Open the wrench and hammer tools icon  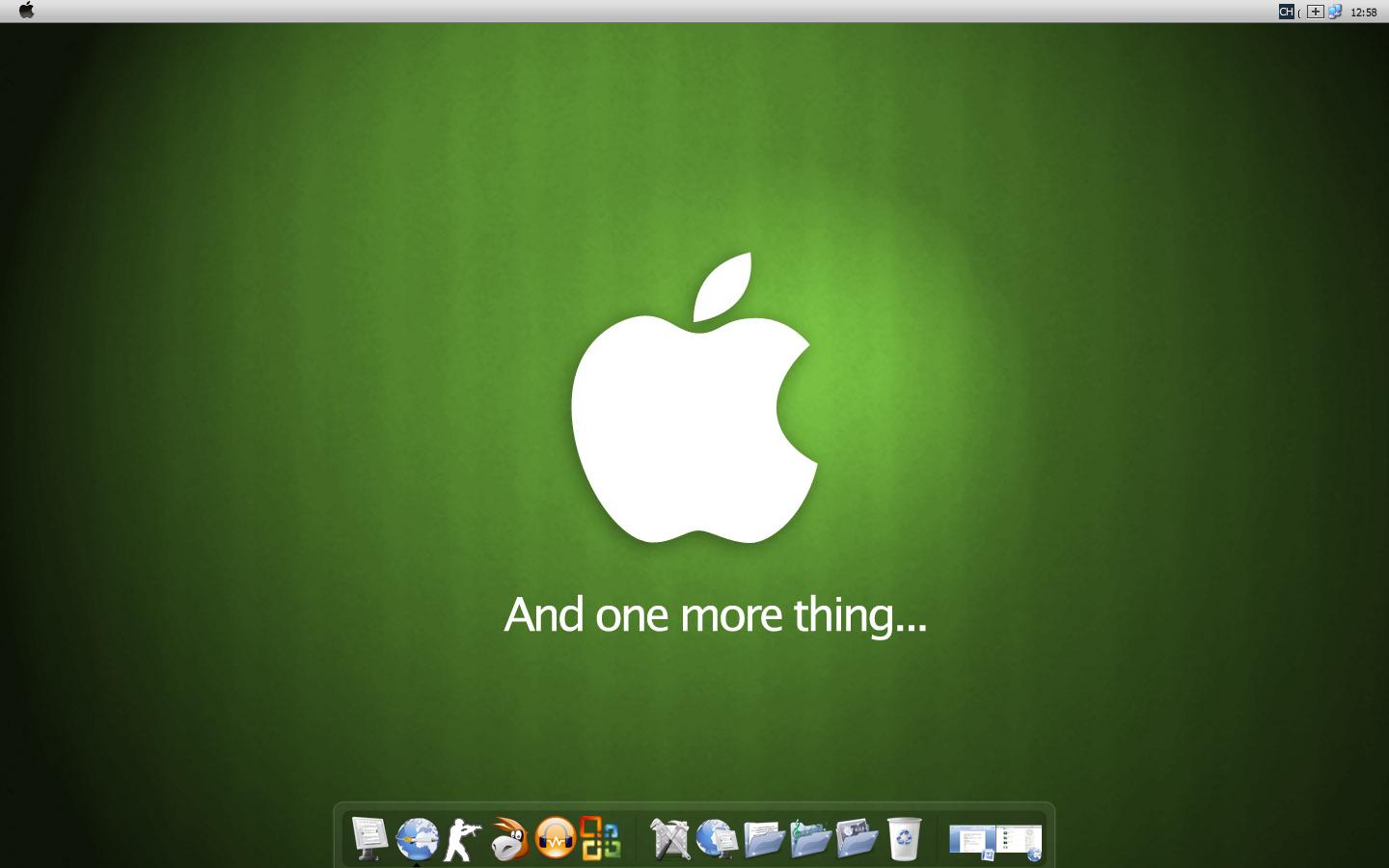click(x=670, y=839)
